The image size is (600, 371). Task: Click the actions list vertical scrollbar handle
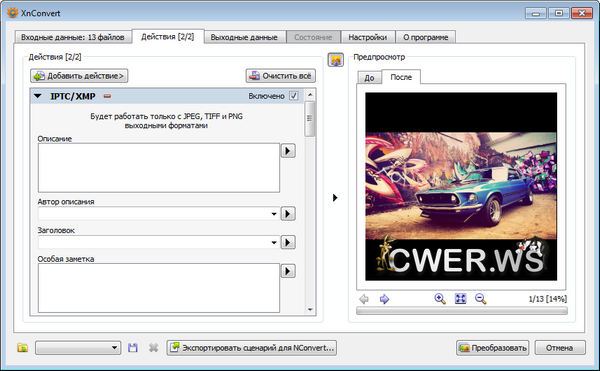310,119
